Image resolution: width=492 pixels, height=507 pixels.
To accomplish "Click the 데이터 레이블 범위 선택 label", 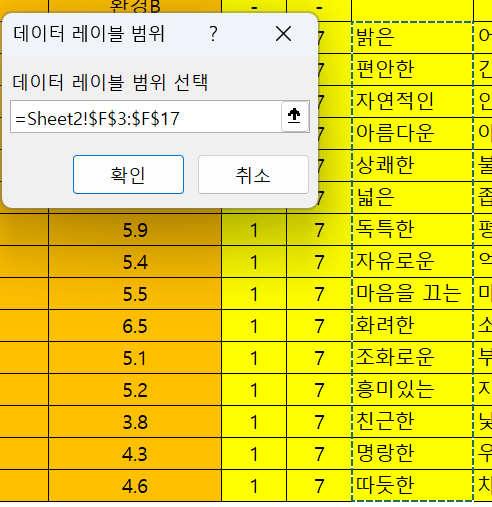I will tap(110, 82).
